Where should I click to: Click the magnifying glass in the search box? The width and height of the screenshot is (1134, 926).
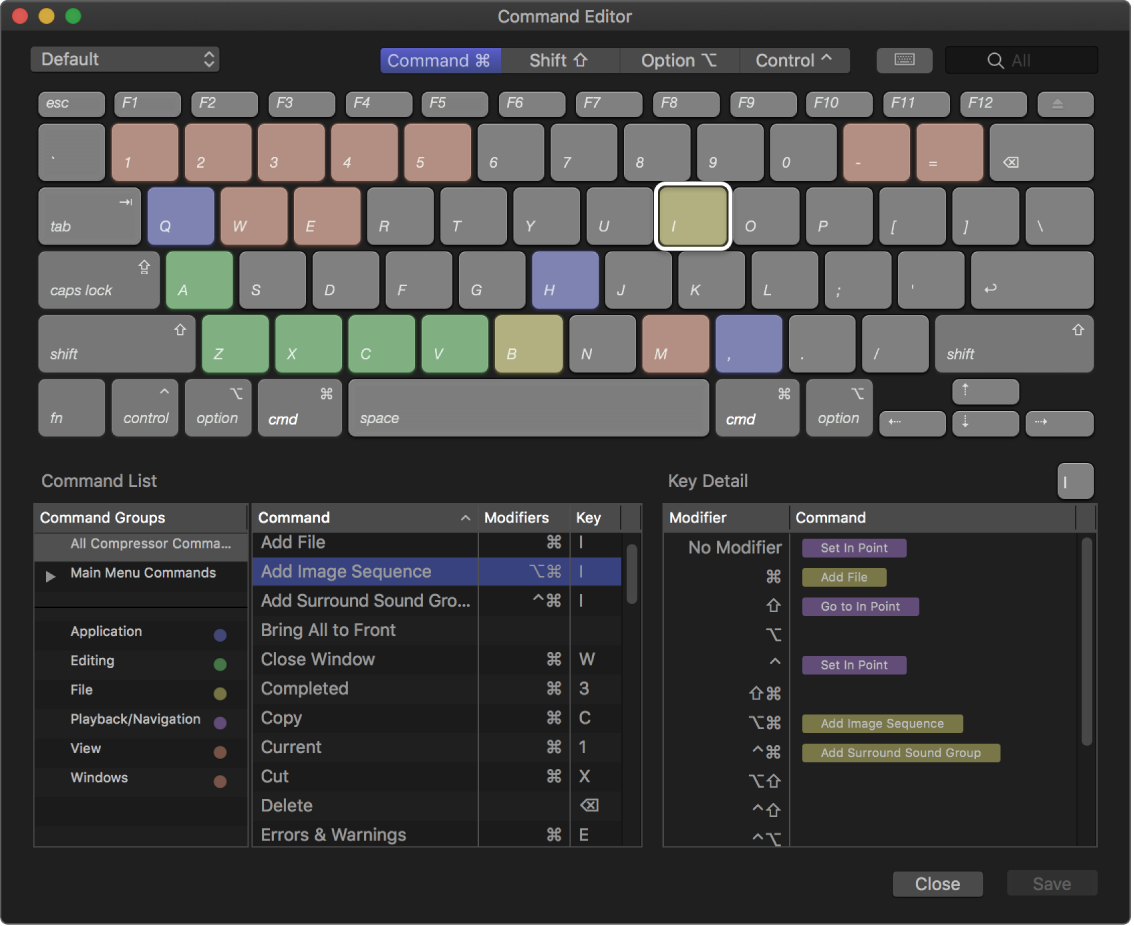click(x=996, y=60)
